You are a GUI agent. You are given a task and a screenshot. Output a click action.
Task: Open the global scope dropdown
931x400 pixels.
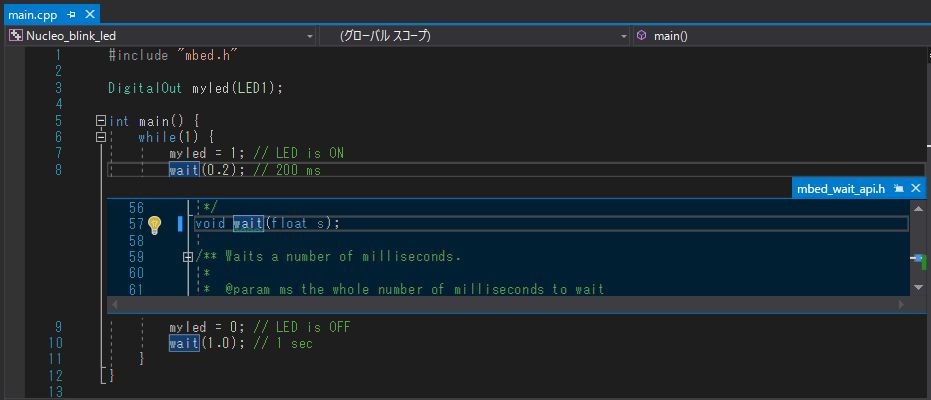pyautogui.click(x=474, y=36)
